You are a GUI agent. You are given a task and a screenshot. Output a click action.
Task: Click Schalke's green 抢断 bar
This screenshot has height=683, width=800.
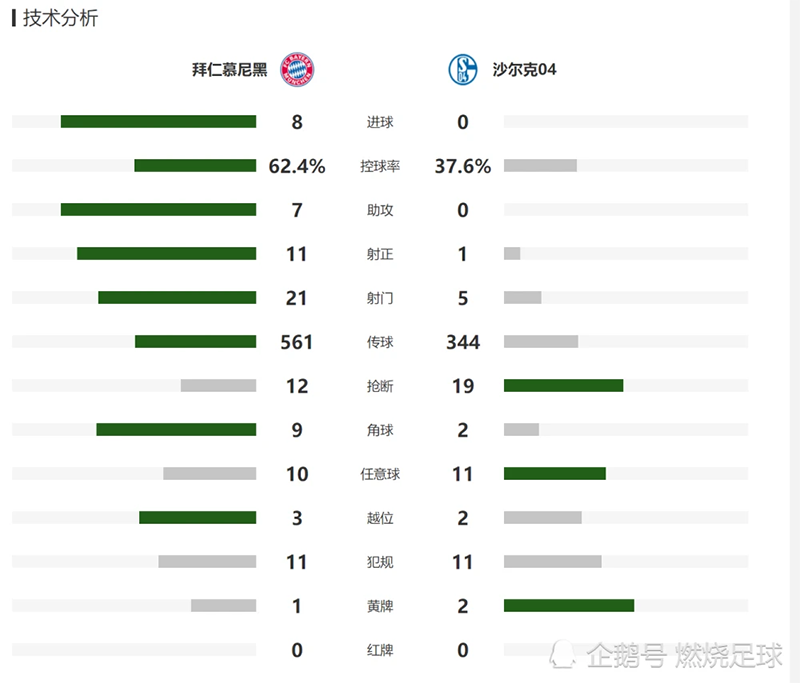pyautogui.click(x=563, y=386)
